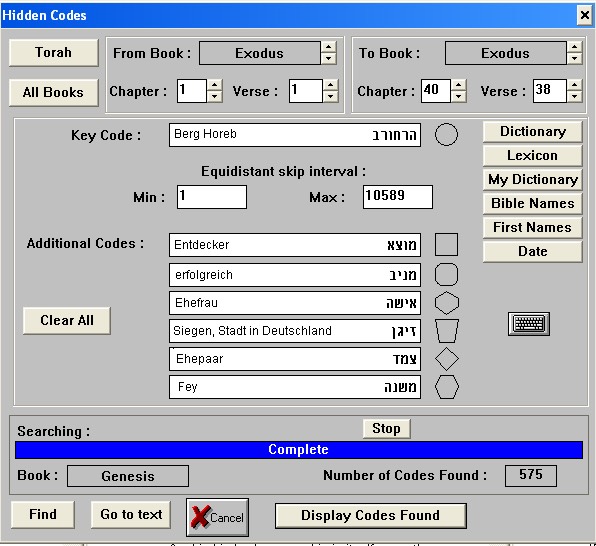596x546 pixels.
Task: Increase the To Book verse value
Action: tap(574, 85)
